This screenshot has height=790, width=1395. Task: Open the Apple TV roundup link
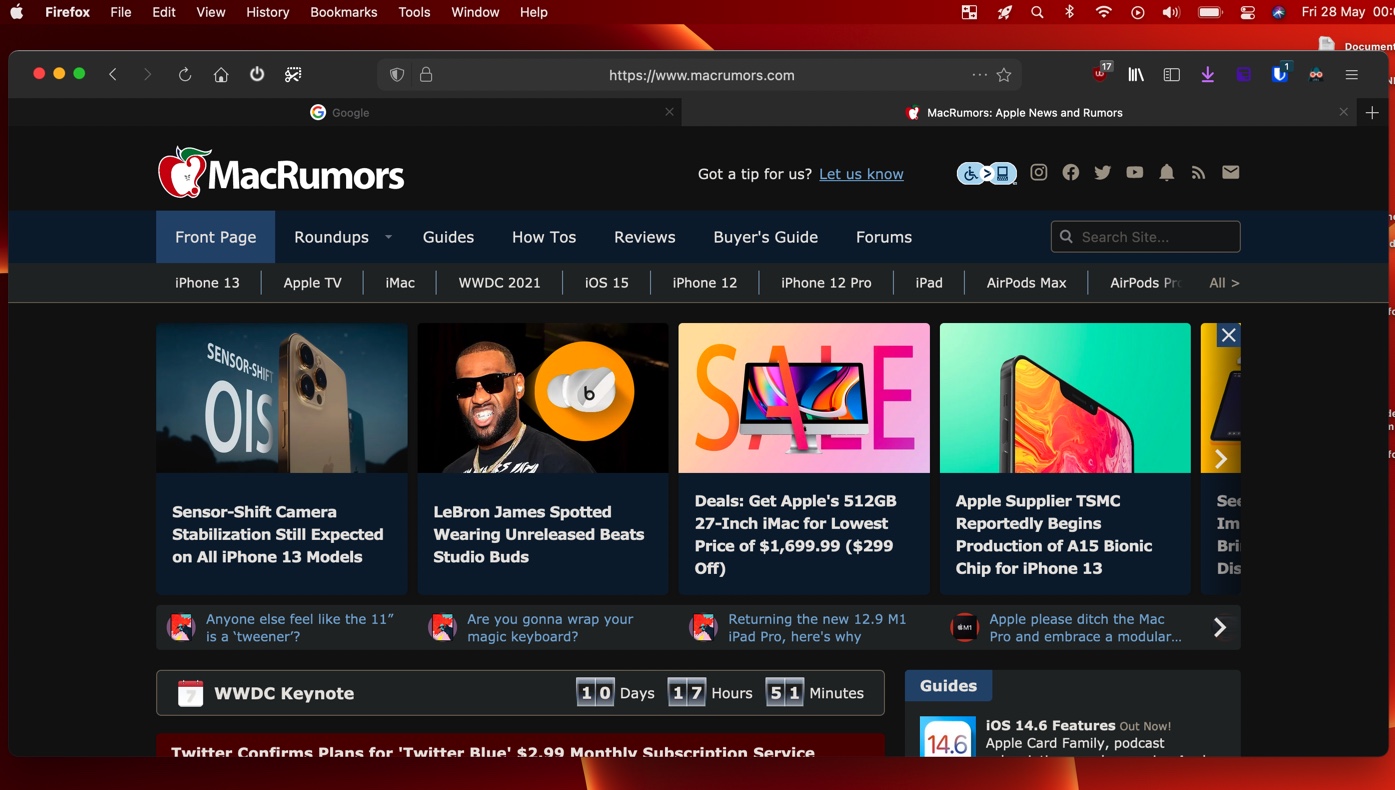[312, 283]
